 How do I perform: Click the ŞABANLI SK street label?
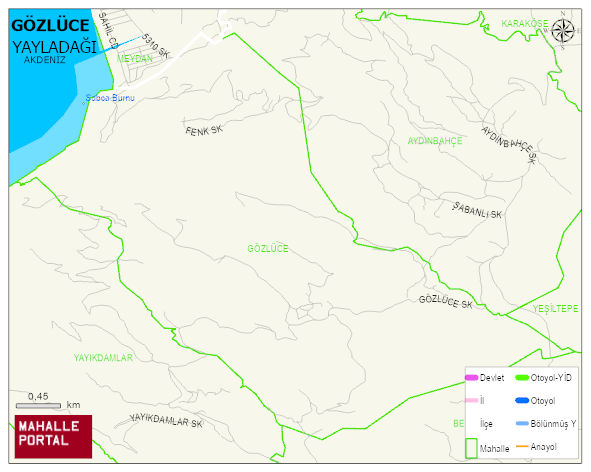[x=477, y=210]
